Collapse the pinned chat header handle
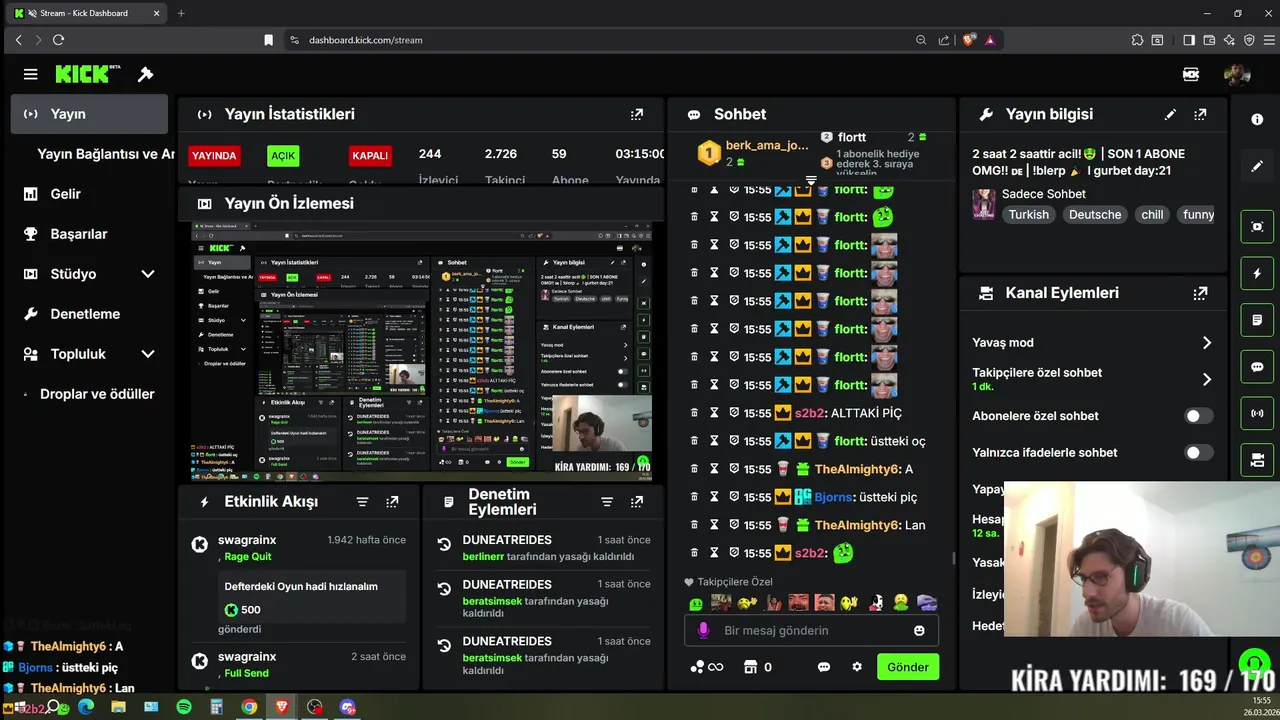Viewport: 1280px width, 720px height. tap(811, 181)
